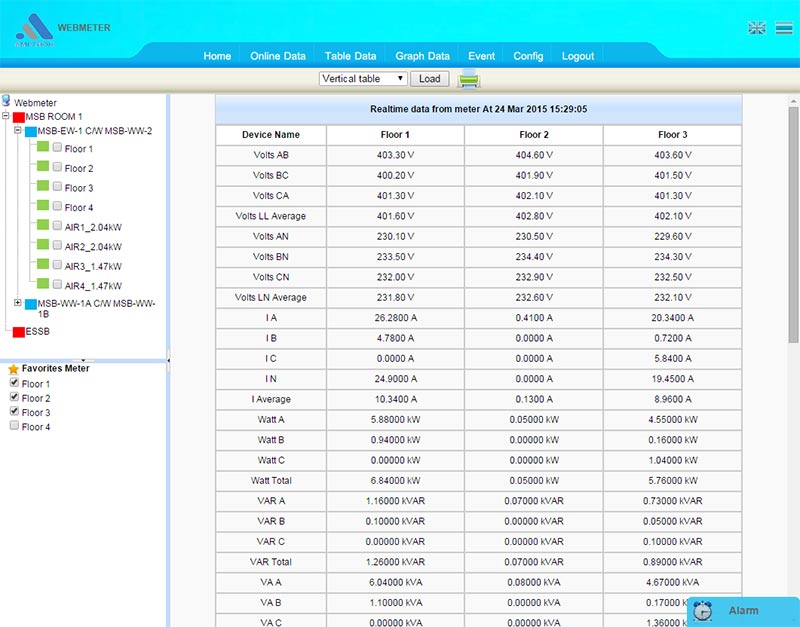800x627 pixels.
Task: Click the Webmeter logo in the header
Action: tap(34, 30)
